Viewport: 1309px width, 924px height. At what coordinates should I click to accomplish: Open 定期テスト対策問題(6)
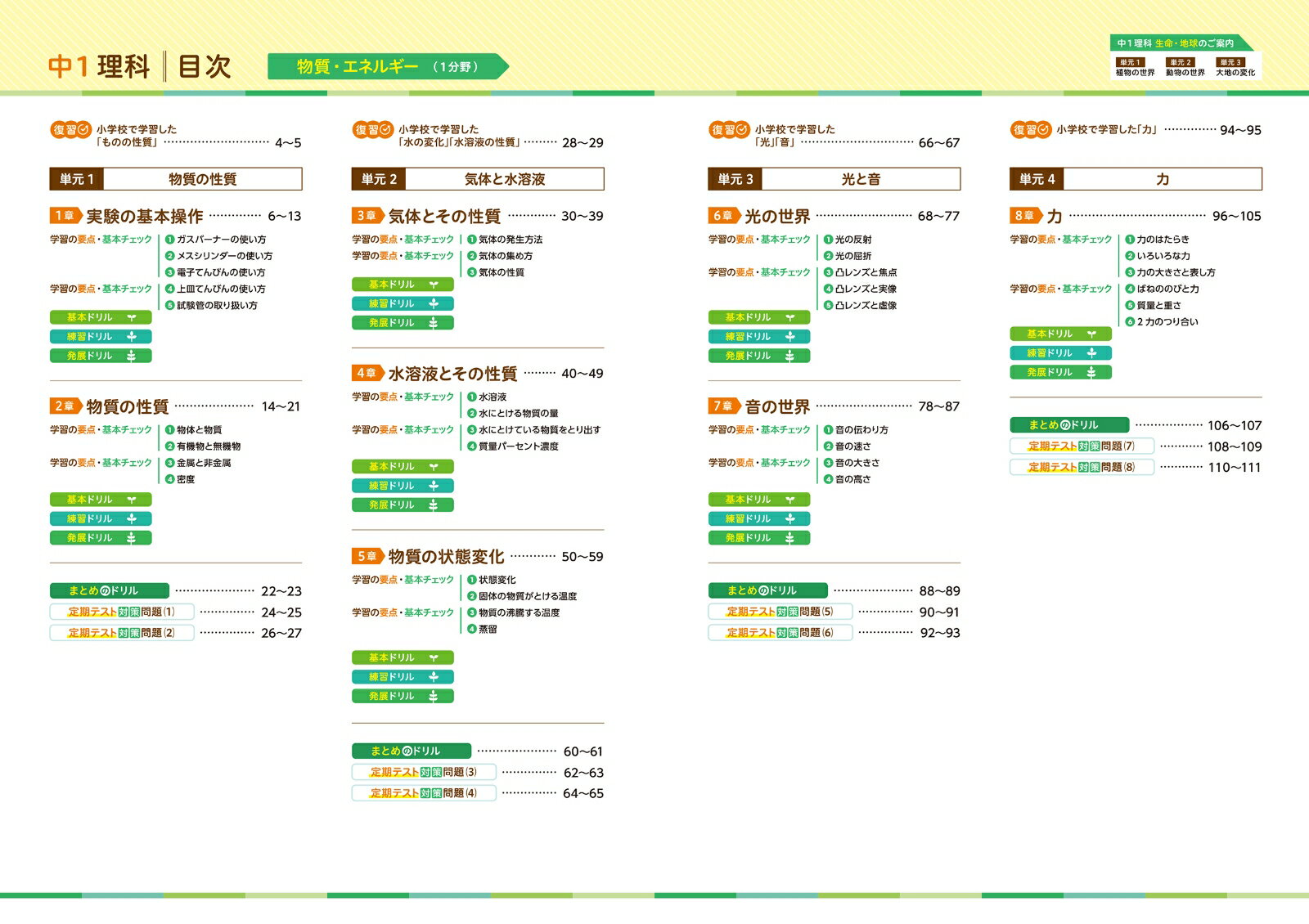pyautogui.click(x=780, y=633)
